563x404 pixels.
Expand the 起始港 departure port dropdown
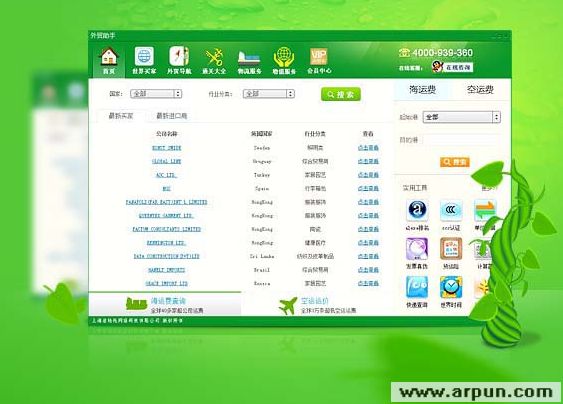click(x=462, y=117)
